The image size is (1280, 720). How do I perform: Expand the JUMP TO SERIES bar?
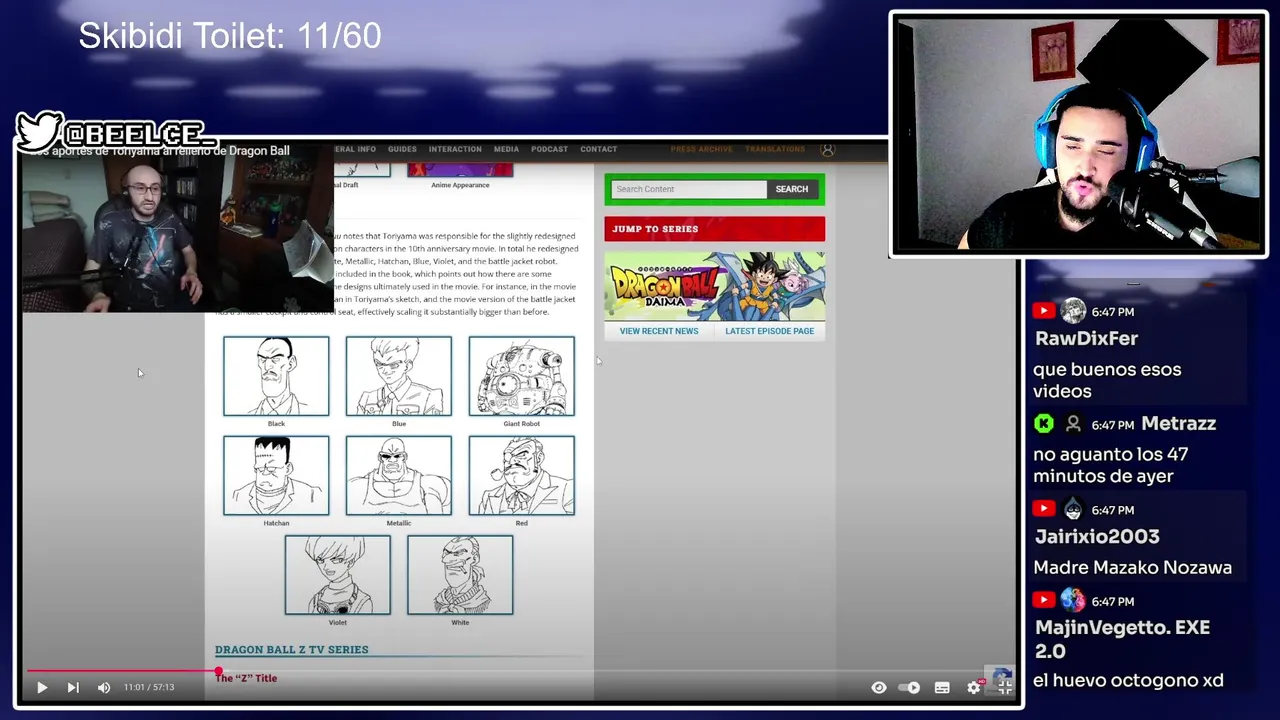point(714,229)
